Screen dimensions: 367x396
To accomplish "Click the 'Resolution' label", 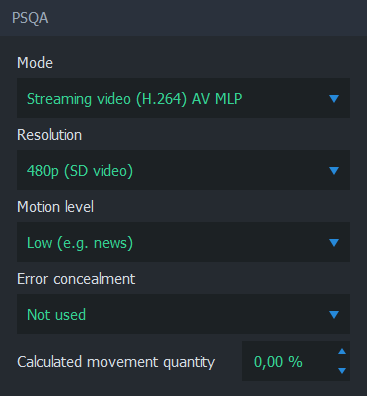I will pyautogui.click(x=49, y=135).
